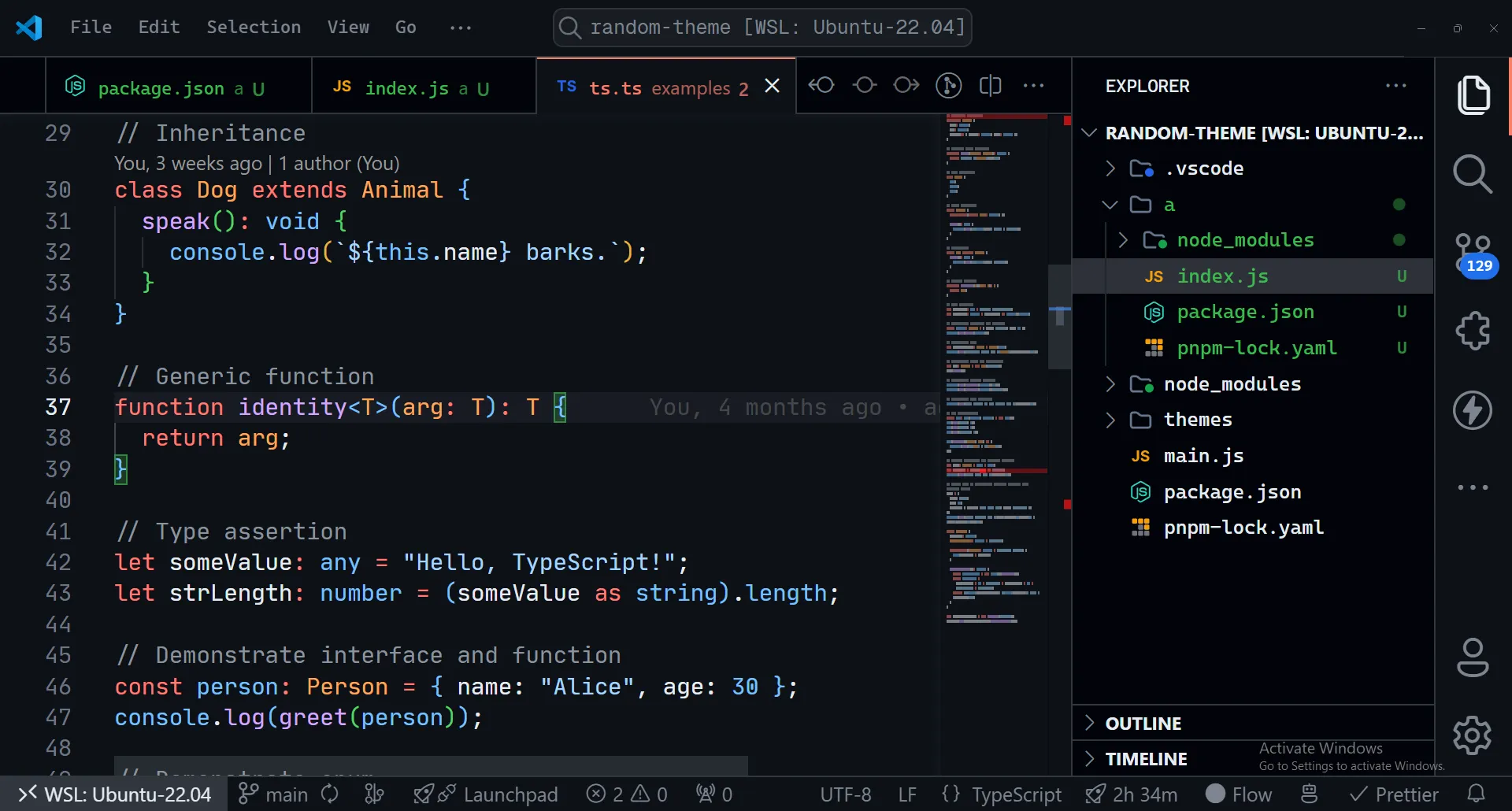Switch the main git branch
Image resolution: width=1512 pixels, height=811 pixels.
click(272, 794)
